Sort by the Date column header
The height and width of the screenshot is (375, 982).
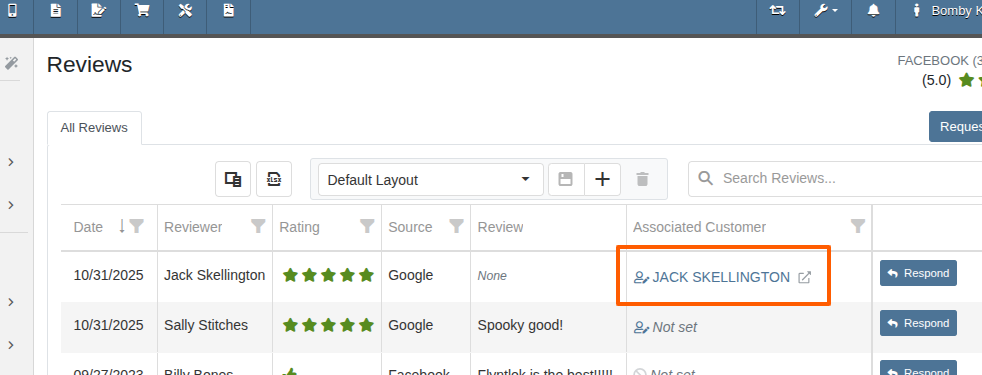tap(88, 227)
